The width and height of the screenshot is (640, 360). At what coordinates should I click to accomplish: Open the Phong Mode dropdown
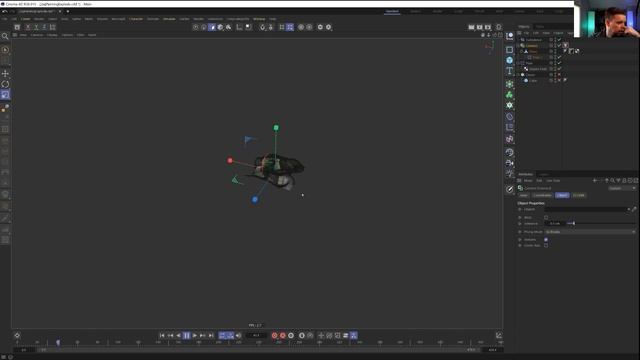coord(590,232)
